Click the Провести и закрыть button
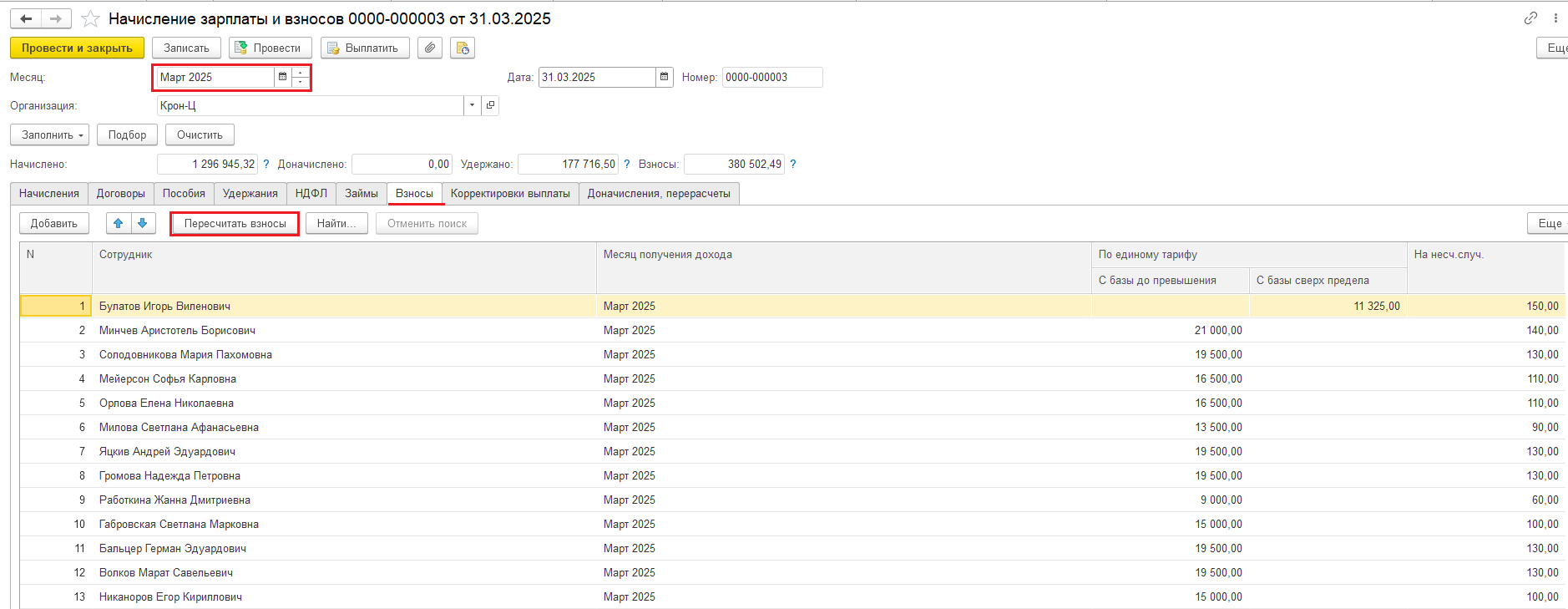This screenshot has width=1568, height=609. point(77,48)
